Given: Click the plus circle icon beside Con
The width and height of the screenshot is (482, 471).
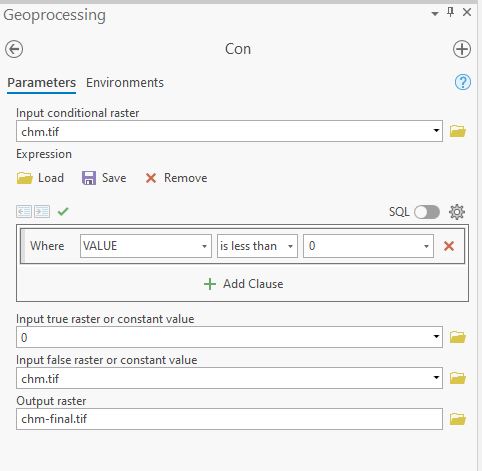Looking at the screenshot, I should (462, 49).
